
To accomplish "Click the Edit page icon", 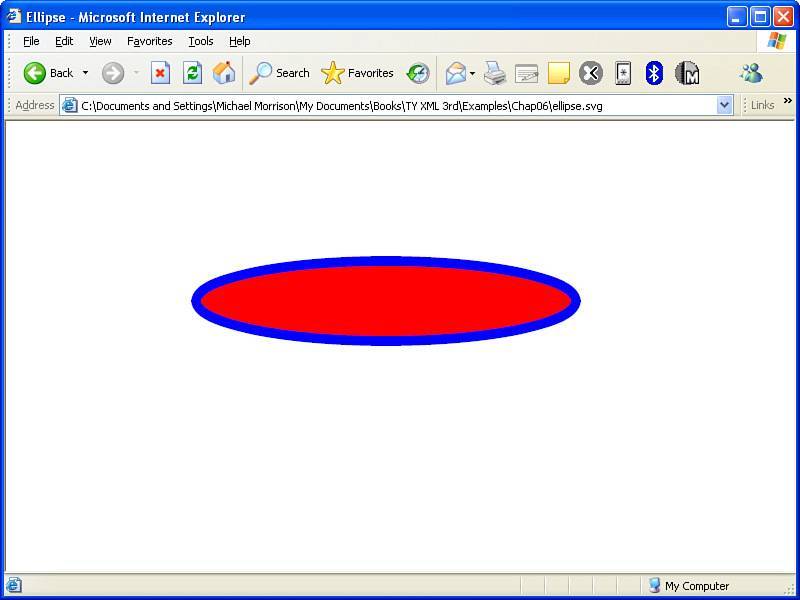I will click(x=527, y=73).
